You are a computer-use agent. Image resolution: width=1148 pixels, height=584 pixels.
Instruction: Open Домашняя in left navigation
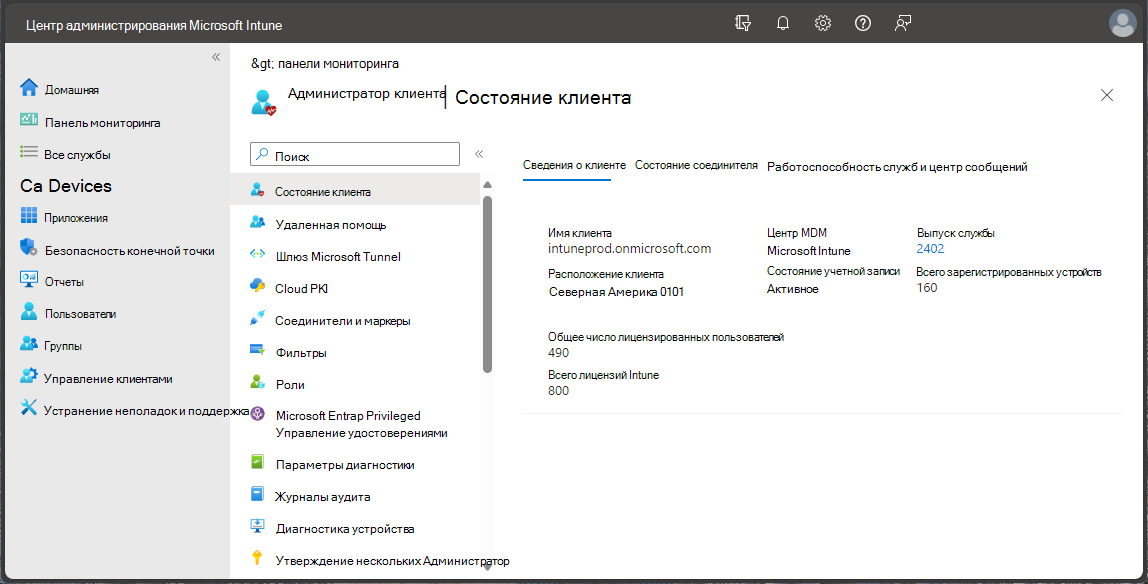72,90
